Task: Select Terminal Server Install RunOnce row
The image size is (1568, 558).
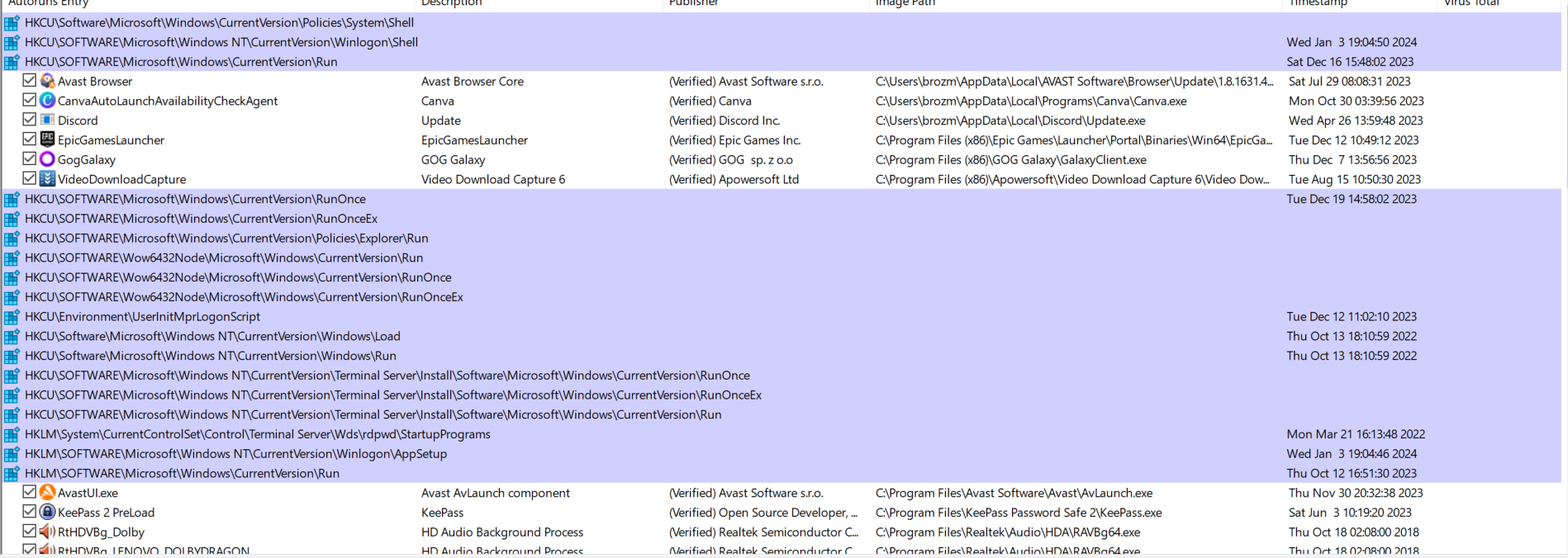Action: point(782,376)
